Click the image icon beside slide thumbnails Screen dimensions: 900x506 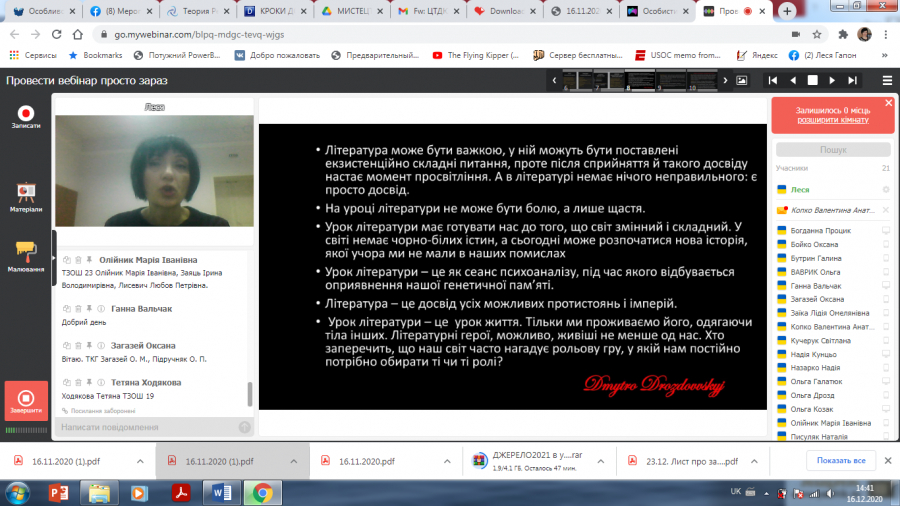tap(741, 80)
